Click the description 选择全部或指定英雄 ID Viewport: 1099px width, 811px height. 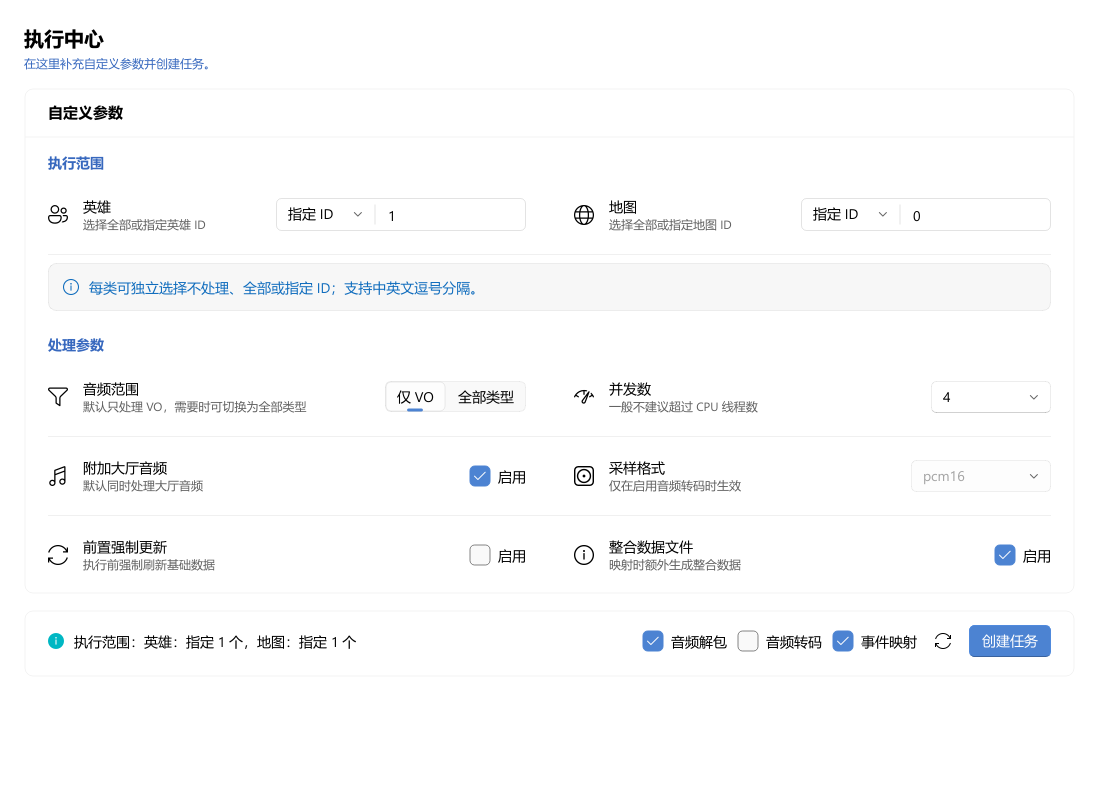click(144, 225)
